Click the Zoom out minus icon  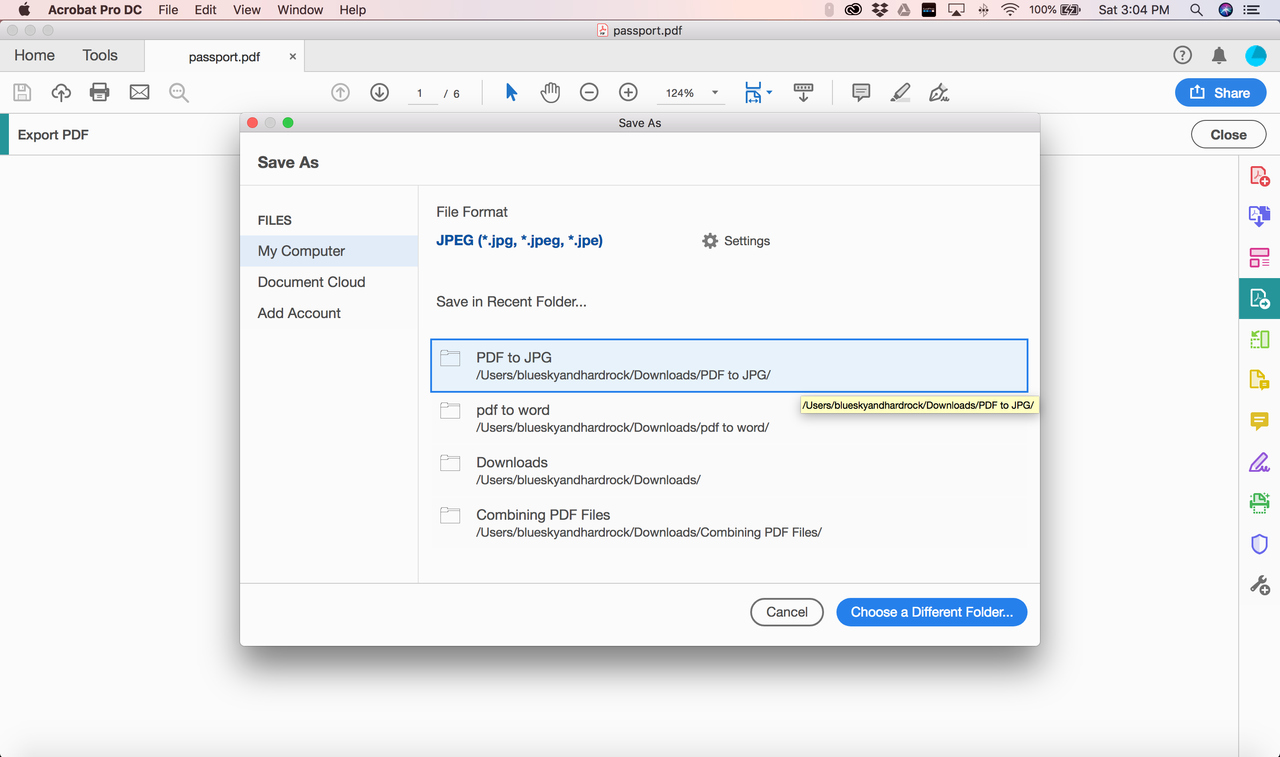(589, 93)
